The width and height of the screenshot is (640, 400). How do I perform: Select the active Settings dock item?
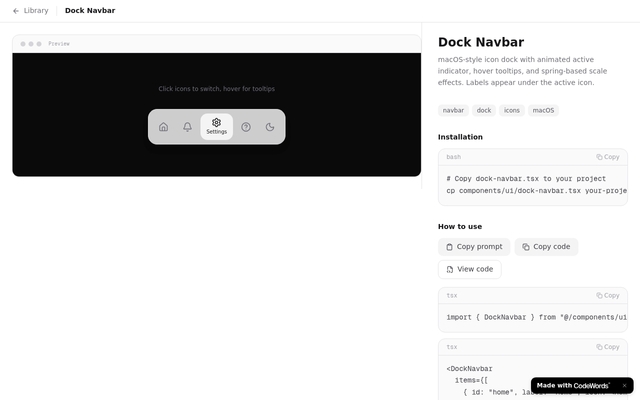(x=217, y=127)
